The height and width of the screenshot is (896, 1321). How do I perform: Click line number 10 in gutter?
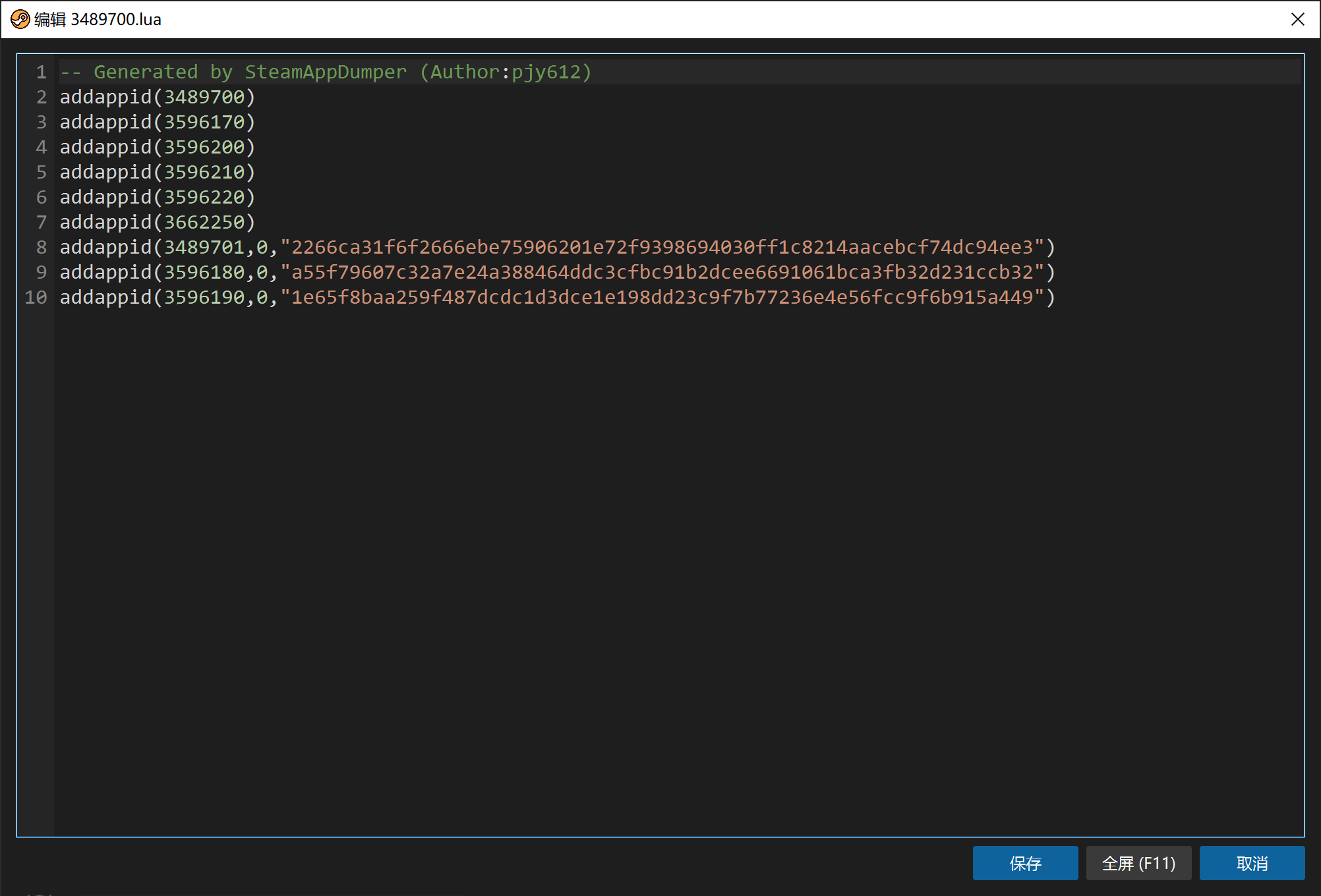(36, 297)
